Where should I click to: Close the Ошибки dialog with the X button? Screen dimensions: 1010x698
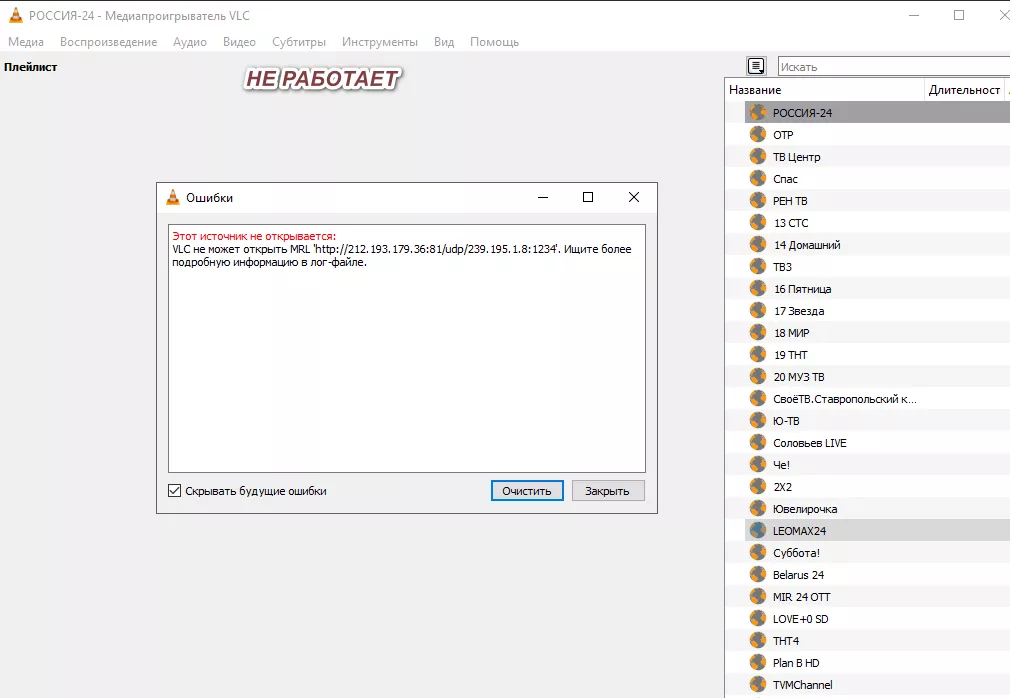coord(634,197)
